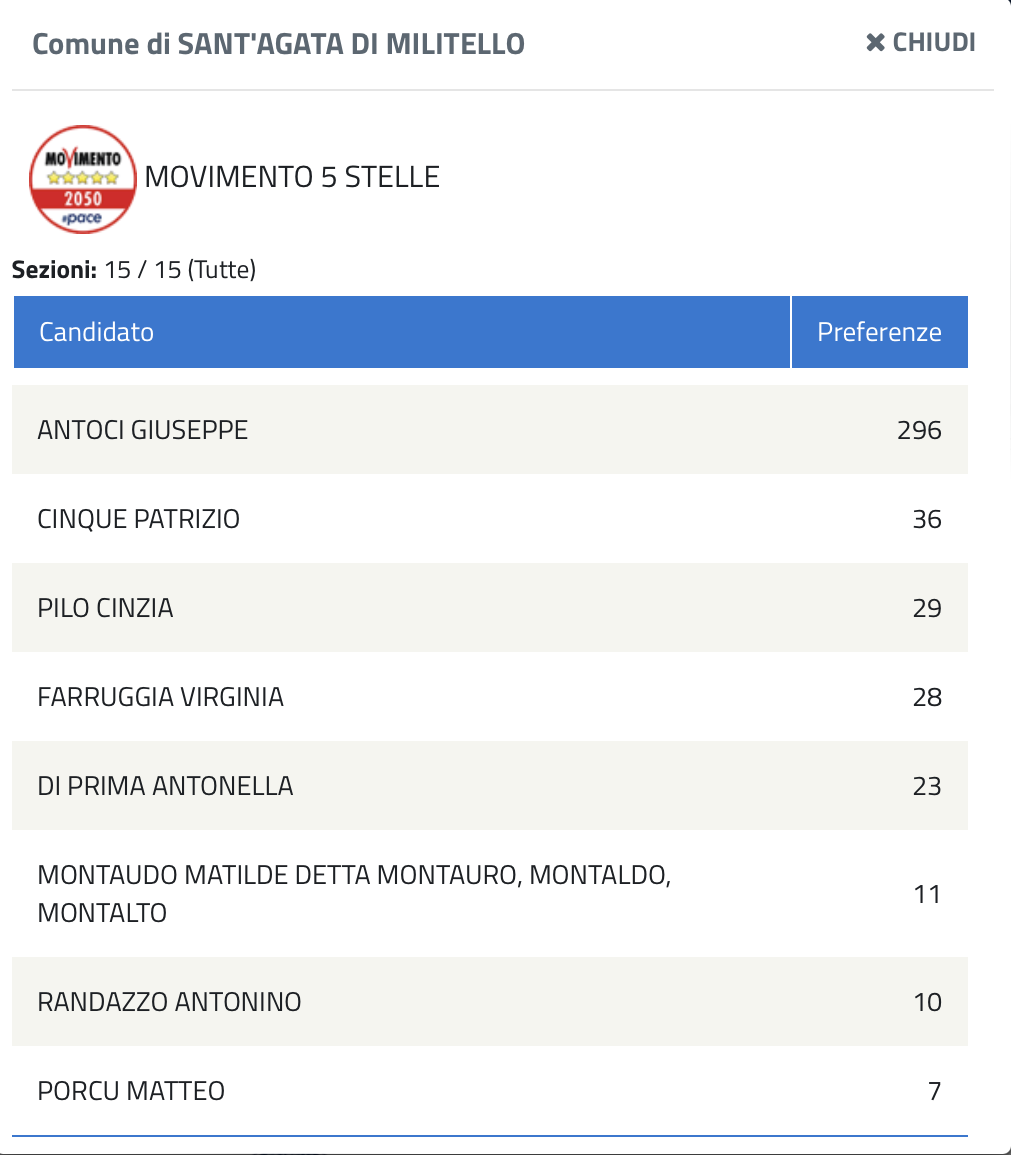Screen dimensions: 1011x1155
Task: Click the Comune di SANT'AGATA DI MILITELLO title
Action: point(279,44)
